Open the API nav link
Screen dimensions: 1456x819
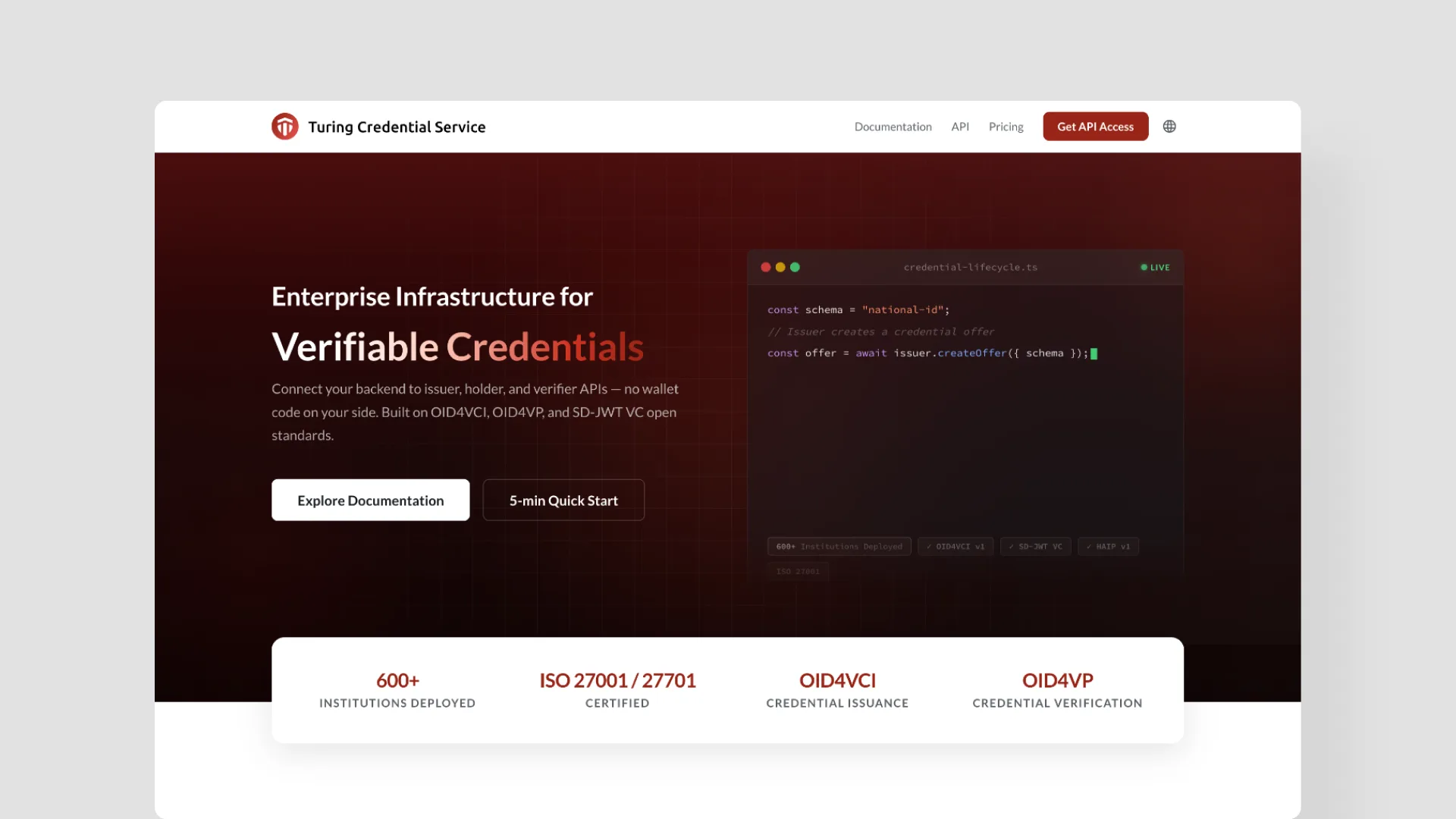pyautogui.click(x=960, y=127)
